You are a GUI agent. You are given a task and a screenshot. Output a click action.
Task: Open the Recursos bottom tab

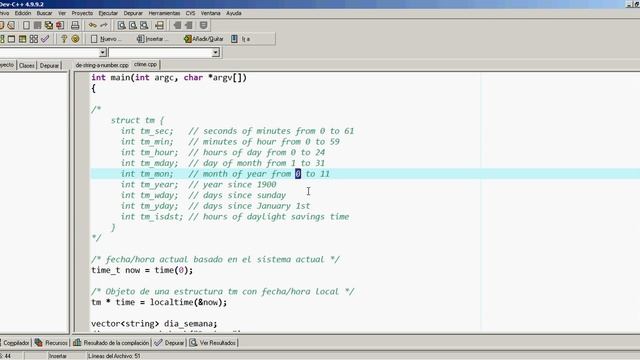(51, 343)
